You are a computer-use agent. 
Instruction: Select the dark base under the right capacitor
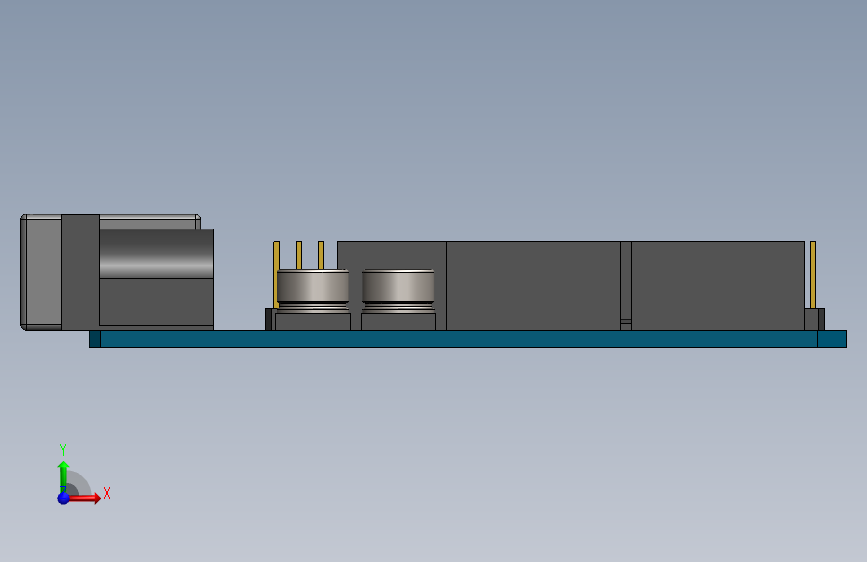coord(398,322)
